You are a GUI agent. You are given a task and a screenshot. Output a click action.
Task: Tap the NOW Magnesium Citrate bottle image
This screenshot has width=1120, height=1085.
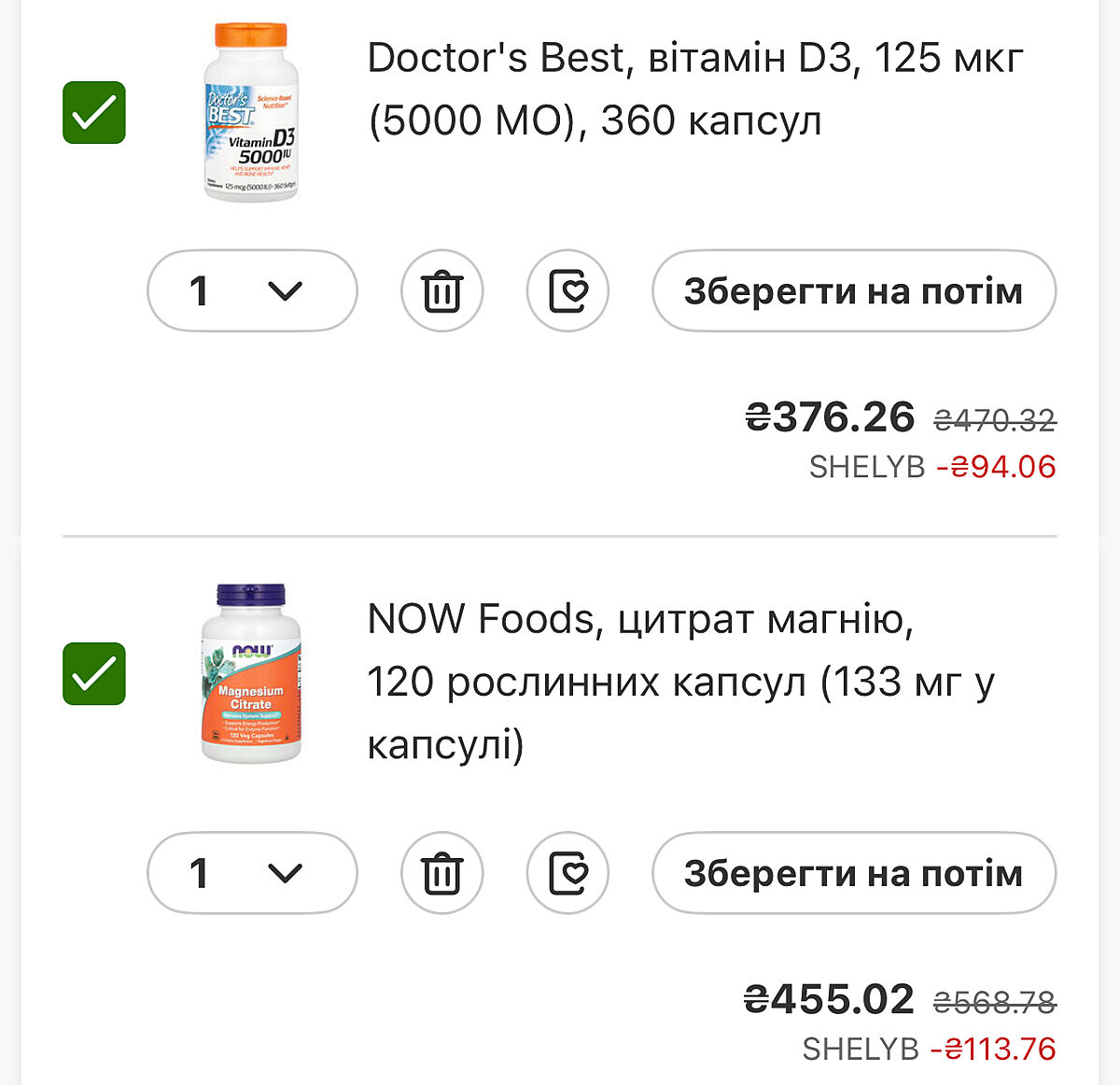[250, 673]
